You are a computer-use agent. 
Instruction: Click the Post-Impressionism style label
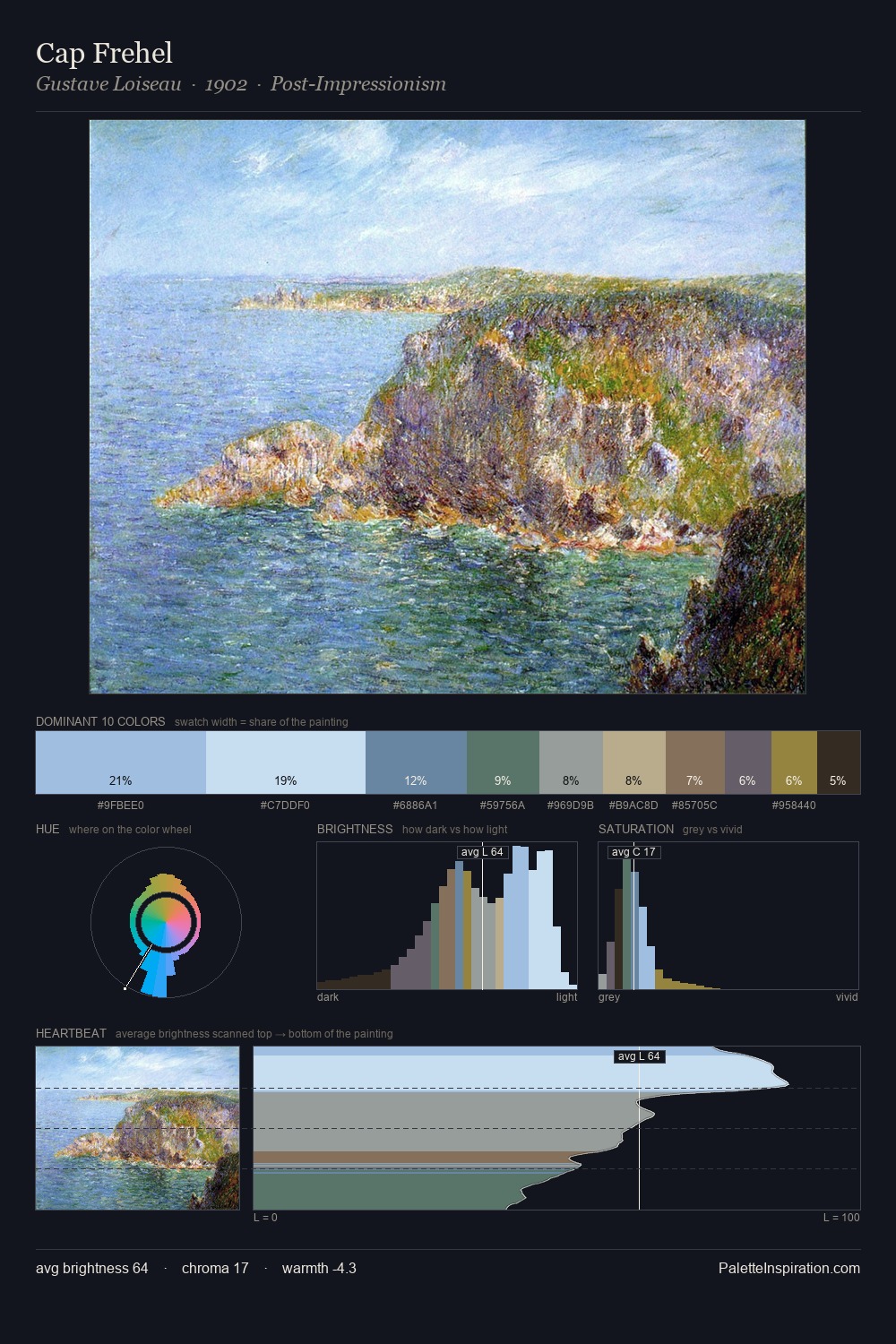pos(358,84)
